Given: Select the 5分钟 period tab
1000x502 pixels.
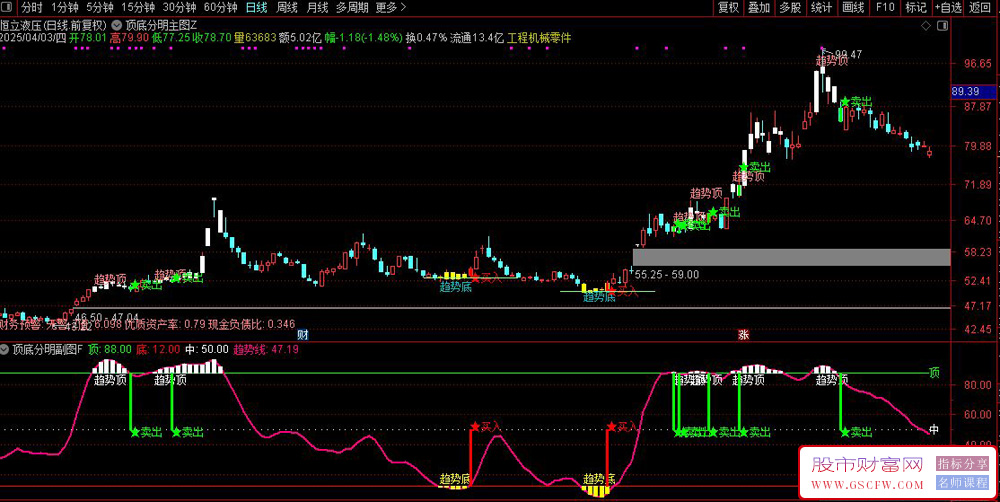Looking at the screenshot, I should tap(99, 8).
